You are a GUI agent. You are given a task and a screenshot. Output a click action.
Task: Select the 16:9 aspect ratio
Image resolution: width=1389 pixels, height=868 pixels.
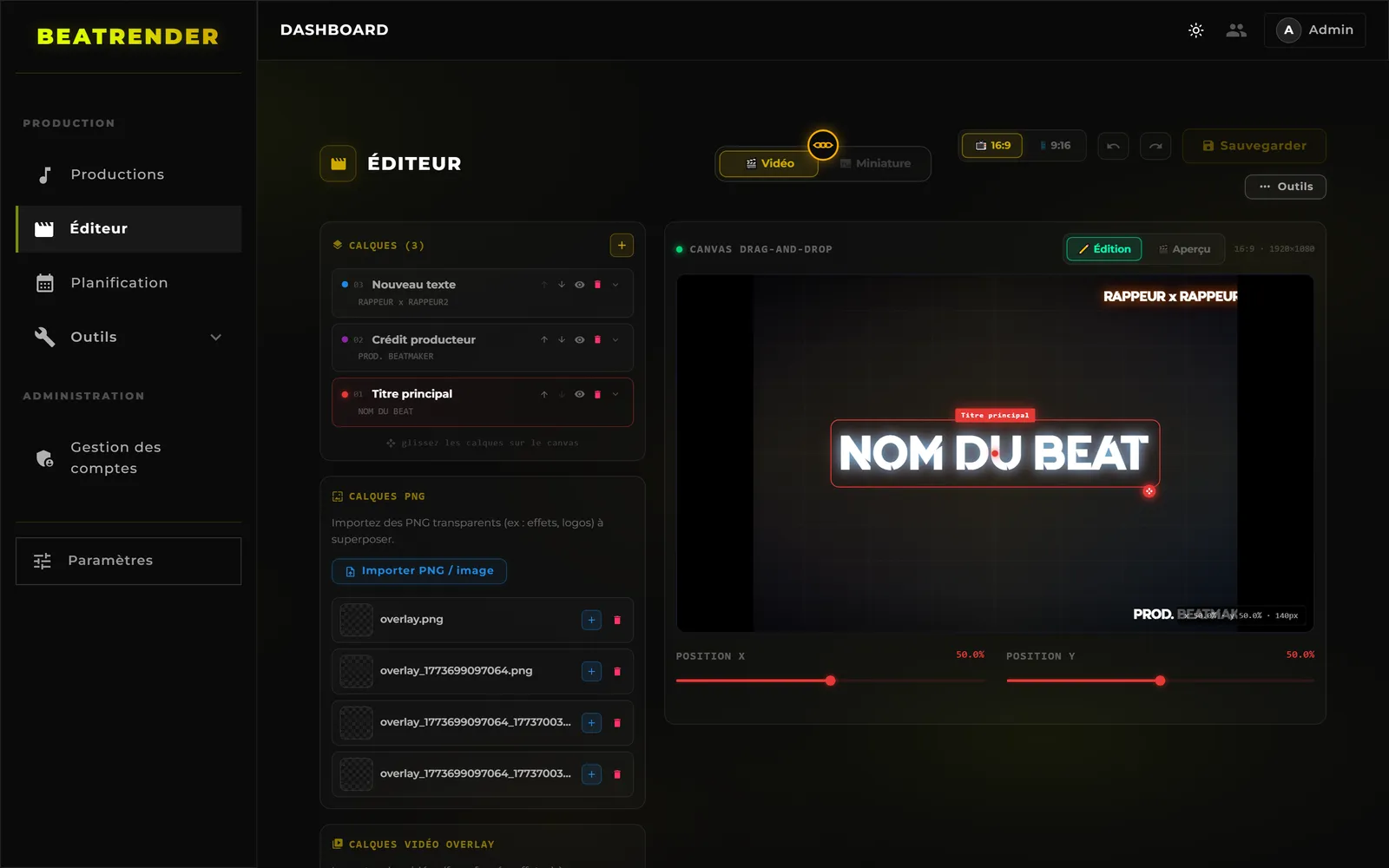[x=992, y=146]
